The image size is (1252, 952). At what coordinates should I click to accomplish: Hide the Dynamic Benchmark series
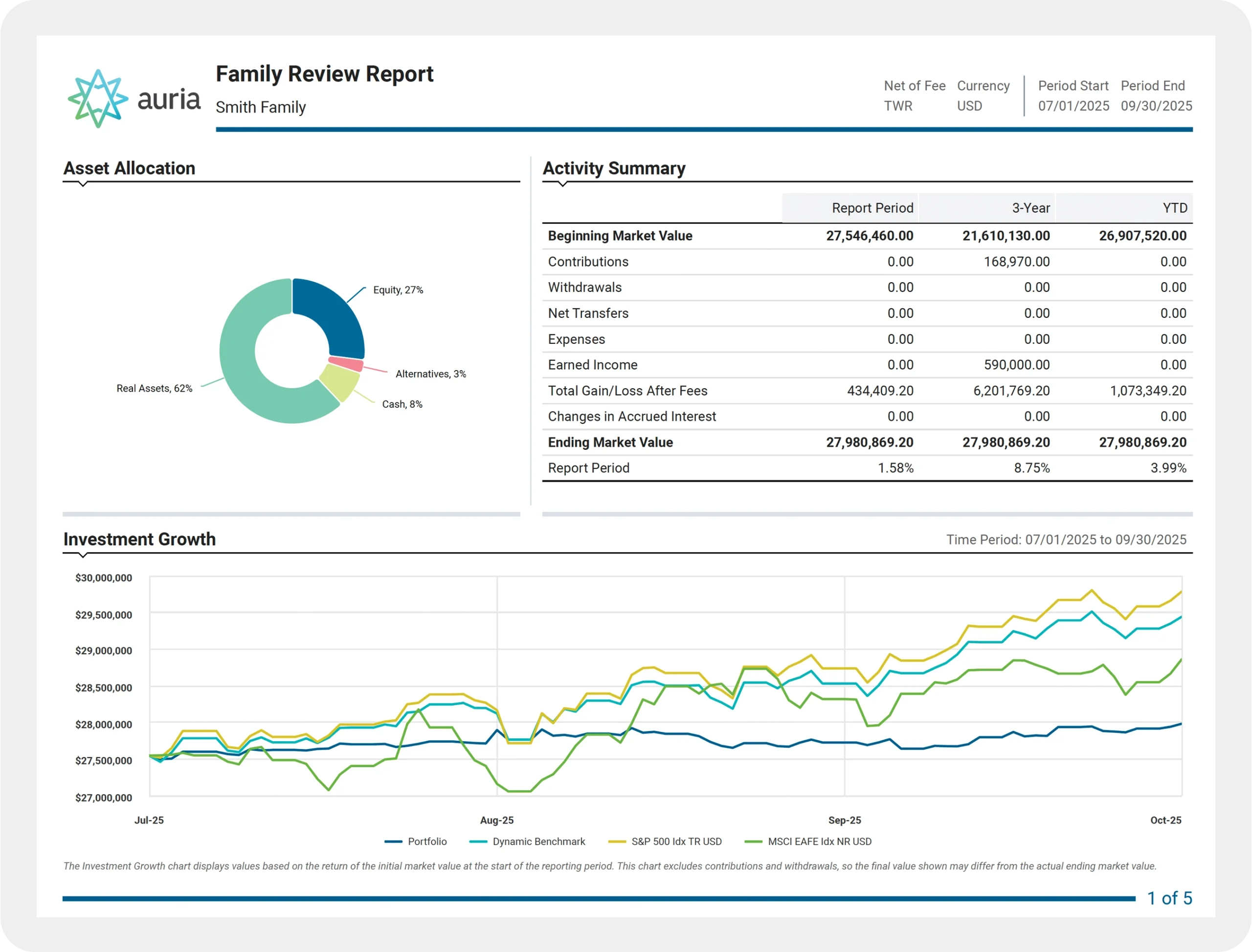point(538,841)
